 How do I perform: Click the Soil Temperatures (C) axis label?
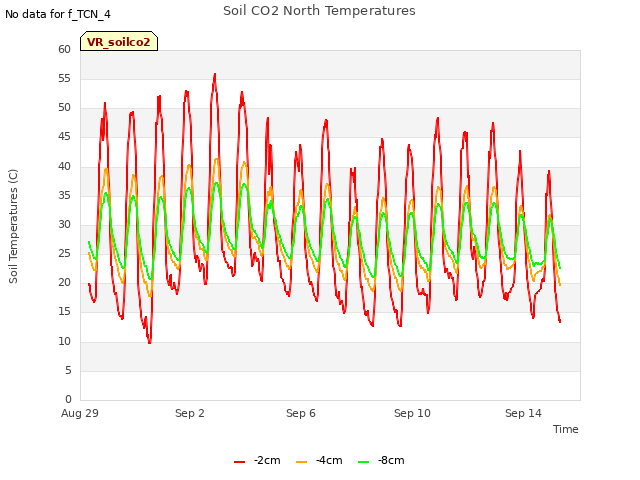pyautogui.click(x=13, y=226)
